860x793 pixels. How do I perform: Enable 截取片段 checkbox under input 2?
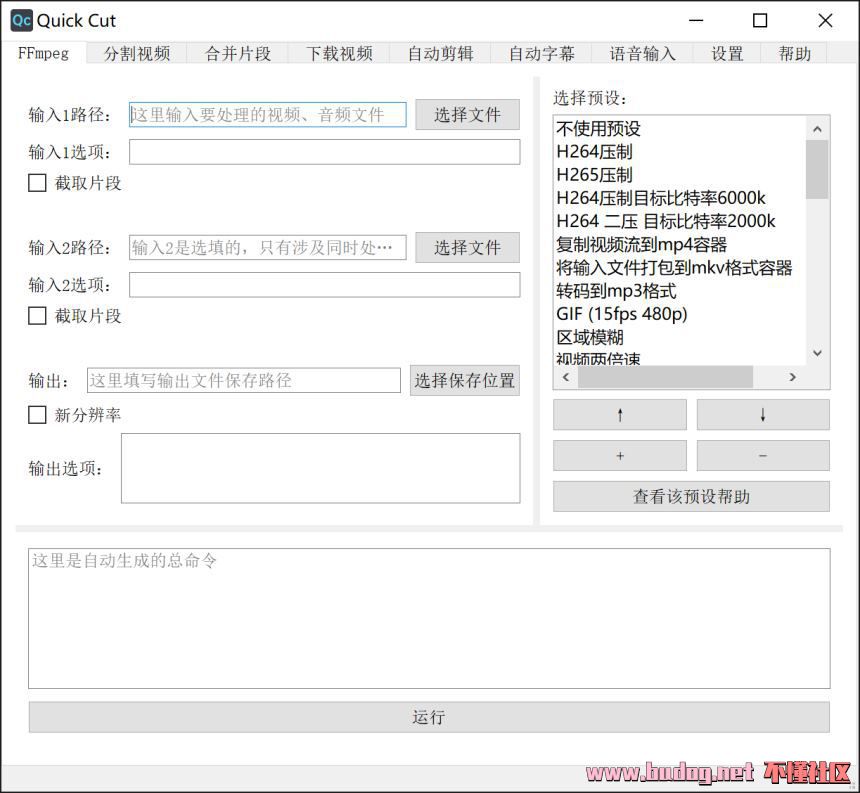38,316
